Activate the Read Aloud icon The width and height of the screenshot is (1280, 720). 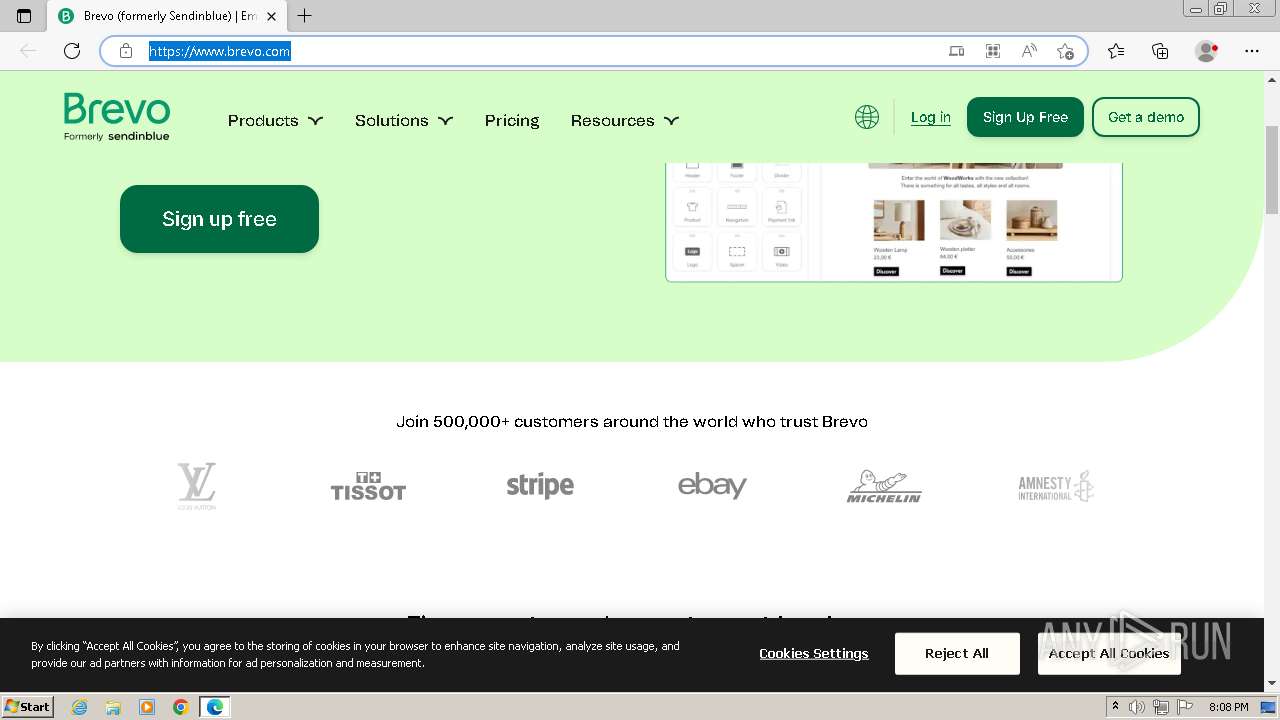coord(1029,51)
